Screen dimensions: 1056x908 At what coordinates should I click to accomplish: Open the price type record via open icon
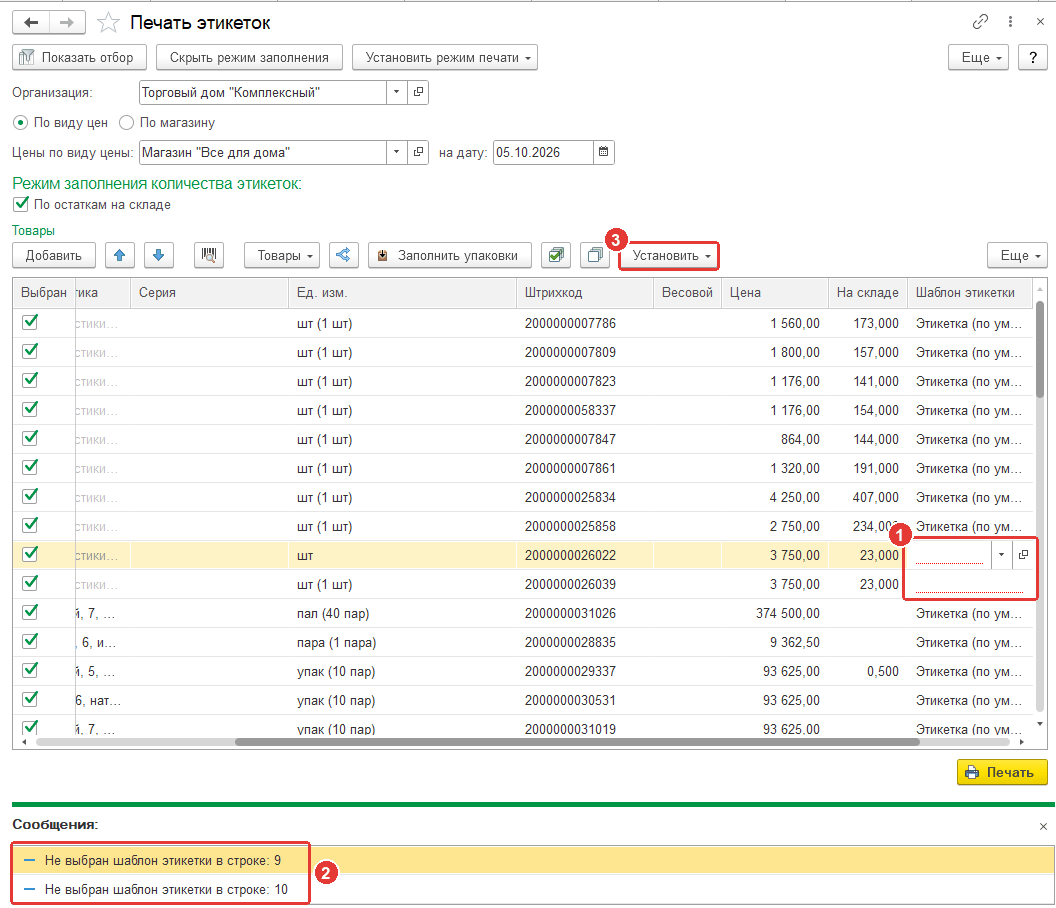click(418, 152)
